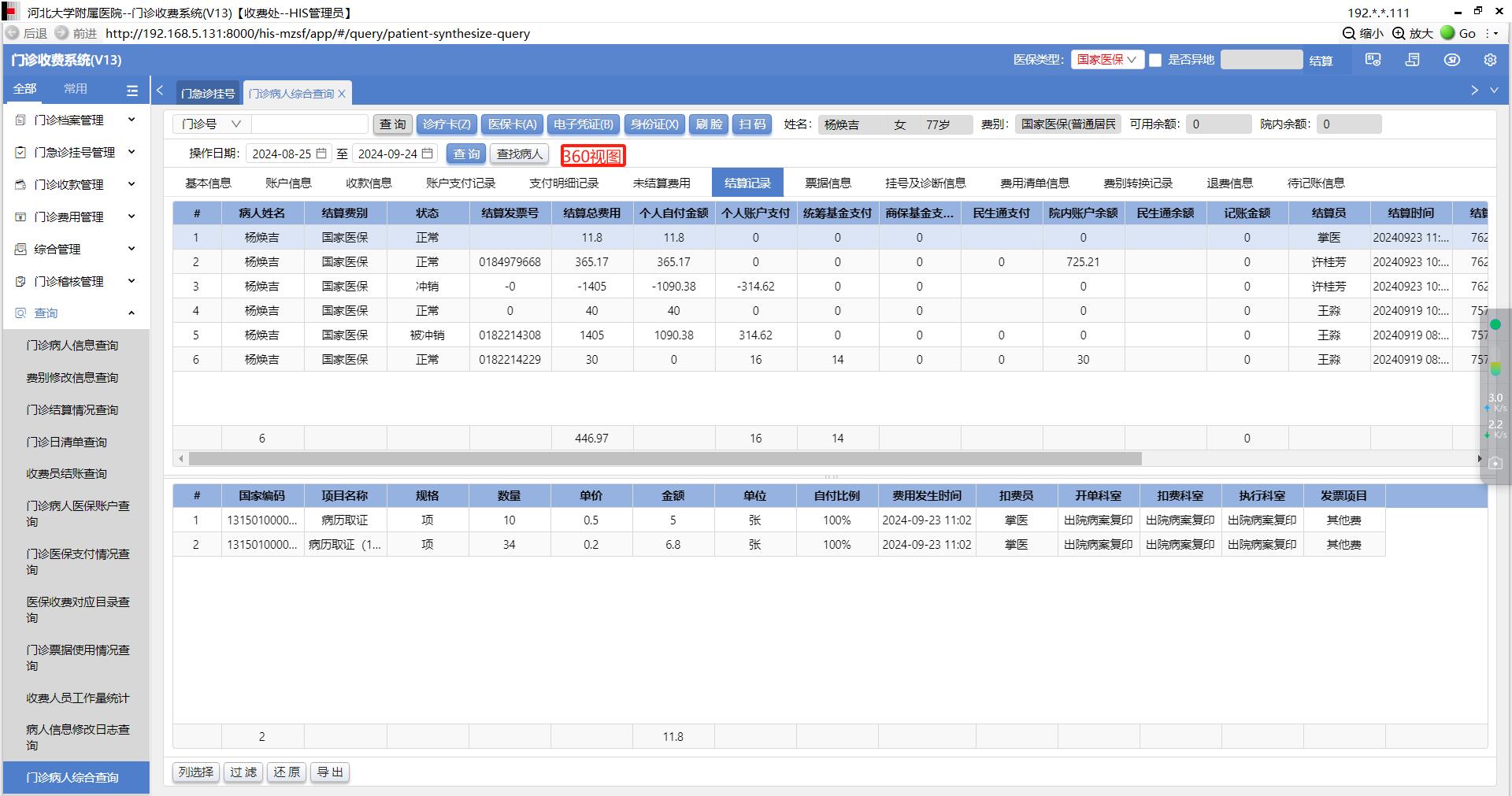Click the 导出 button
The width and height of the screenshot is (1512, 796).
330,772
